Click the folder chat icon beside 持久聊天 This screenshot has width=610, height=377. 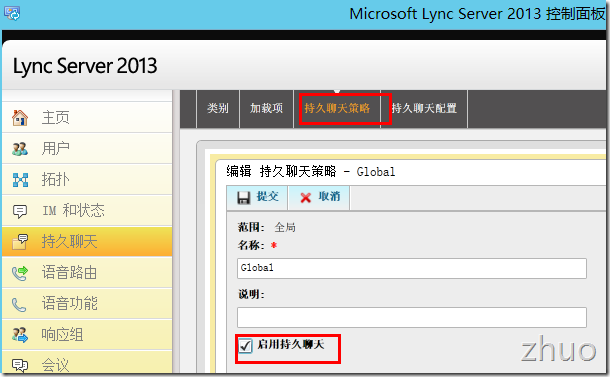coord(20,242)
